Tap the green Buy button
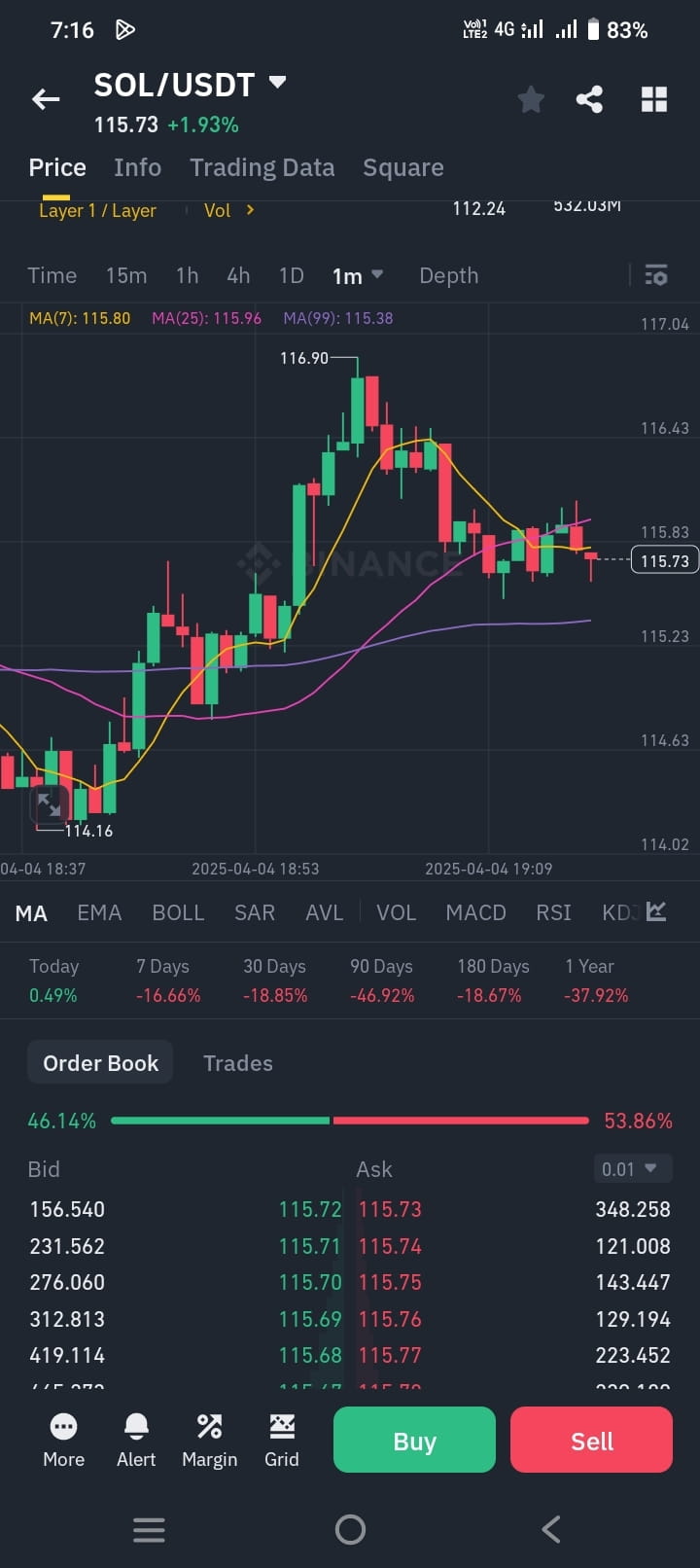Screen dimensions: 700x1568 pos(414,1441)
